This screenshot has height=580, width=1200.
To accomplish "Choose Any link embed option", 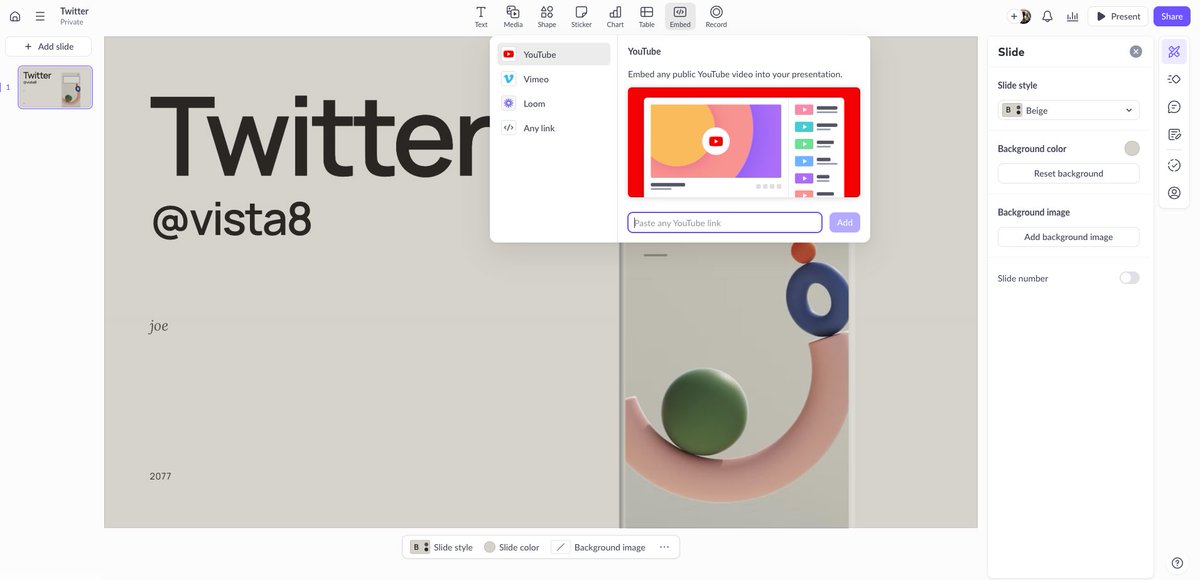I will pyautogui.click(x=554, y=128).
